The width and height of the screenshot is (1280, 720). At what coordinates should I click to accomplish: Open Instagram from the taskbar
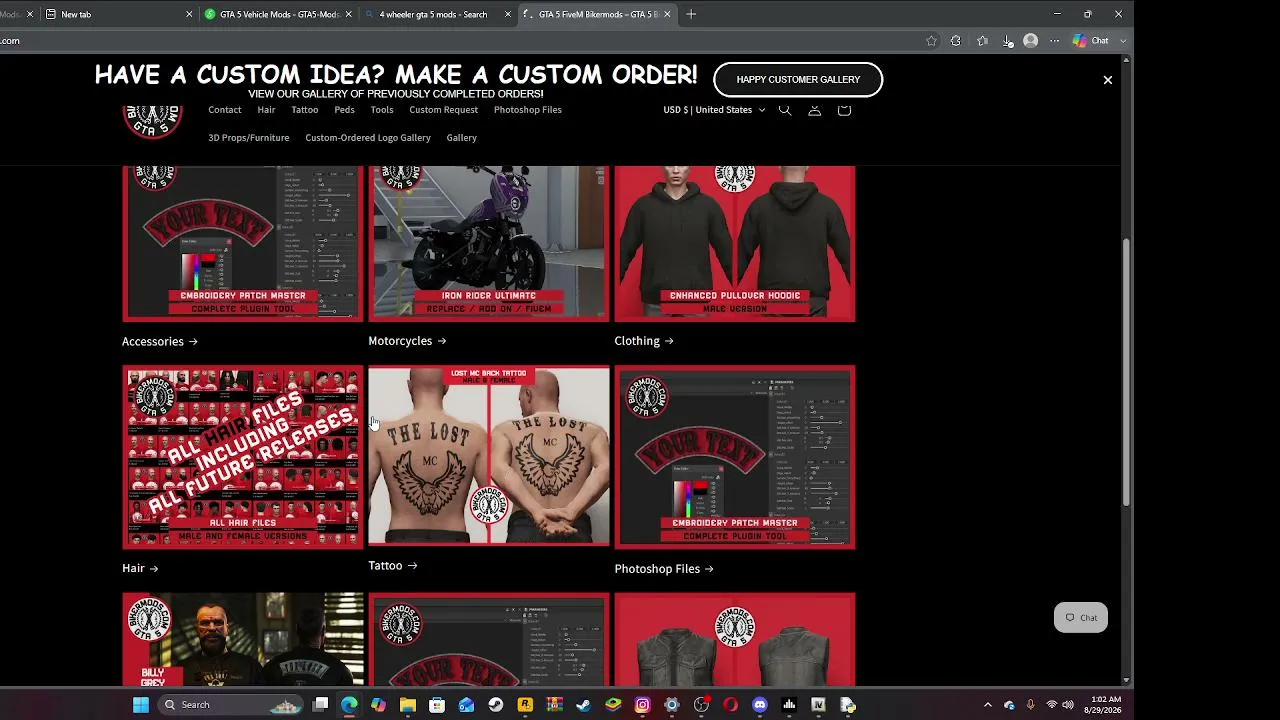tap(642, 705)
